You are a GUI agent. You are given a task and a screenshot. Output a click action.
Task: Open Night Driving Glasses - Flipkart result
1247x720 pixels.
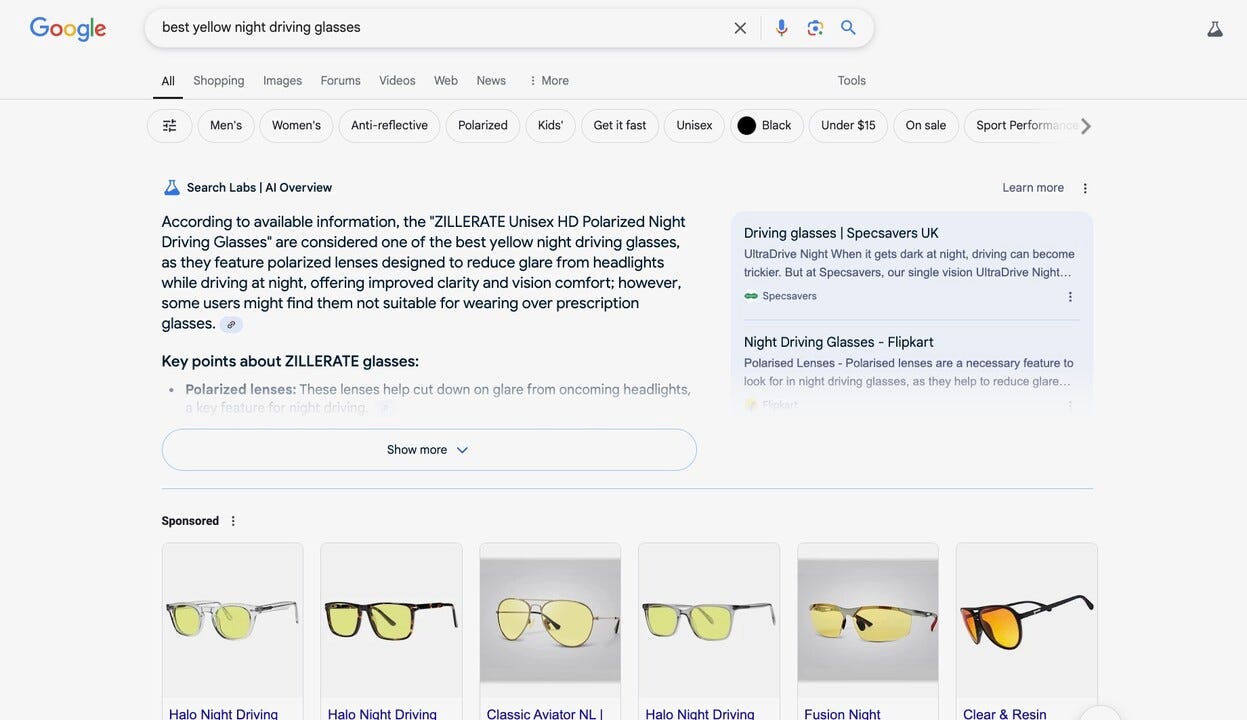pyautogui.click(x=839, y=342)
